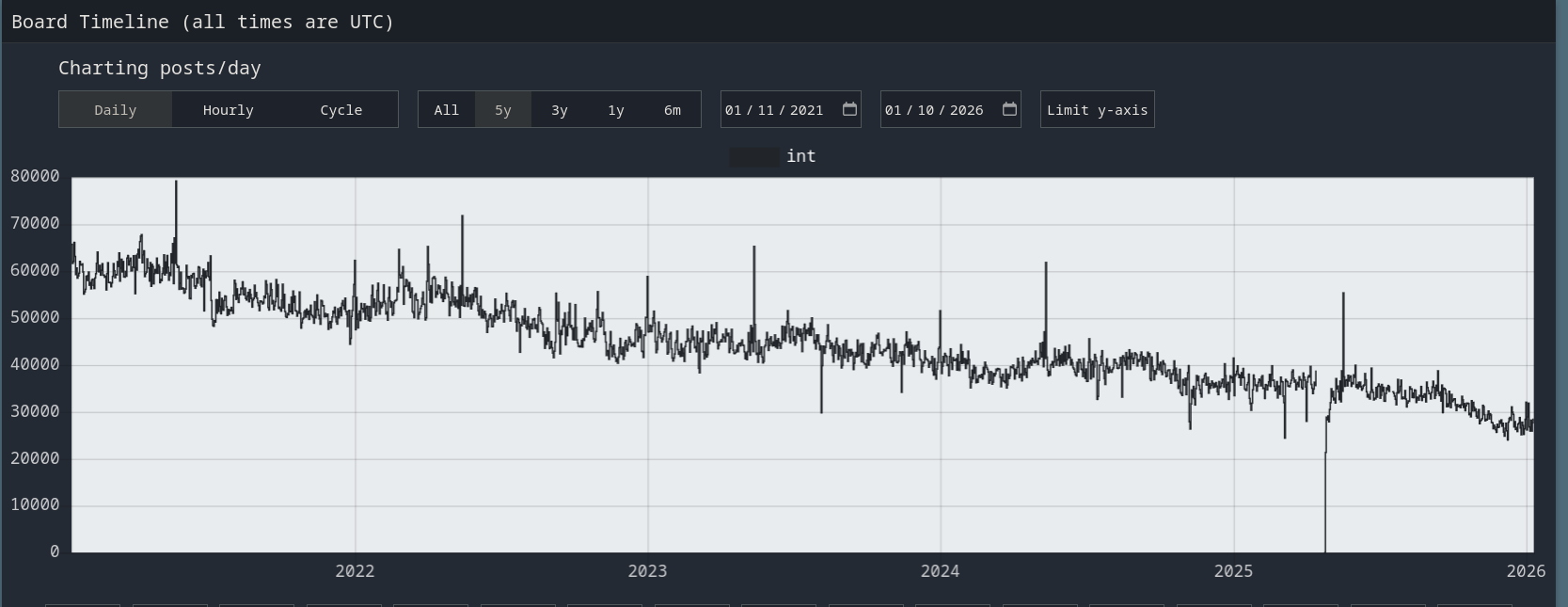Select the 1y time range
Image resolution: width=1568 pixels, height=607 pixels.
coord(616,110)
